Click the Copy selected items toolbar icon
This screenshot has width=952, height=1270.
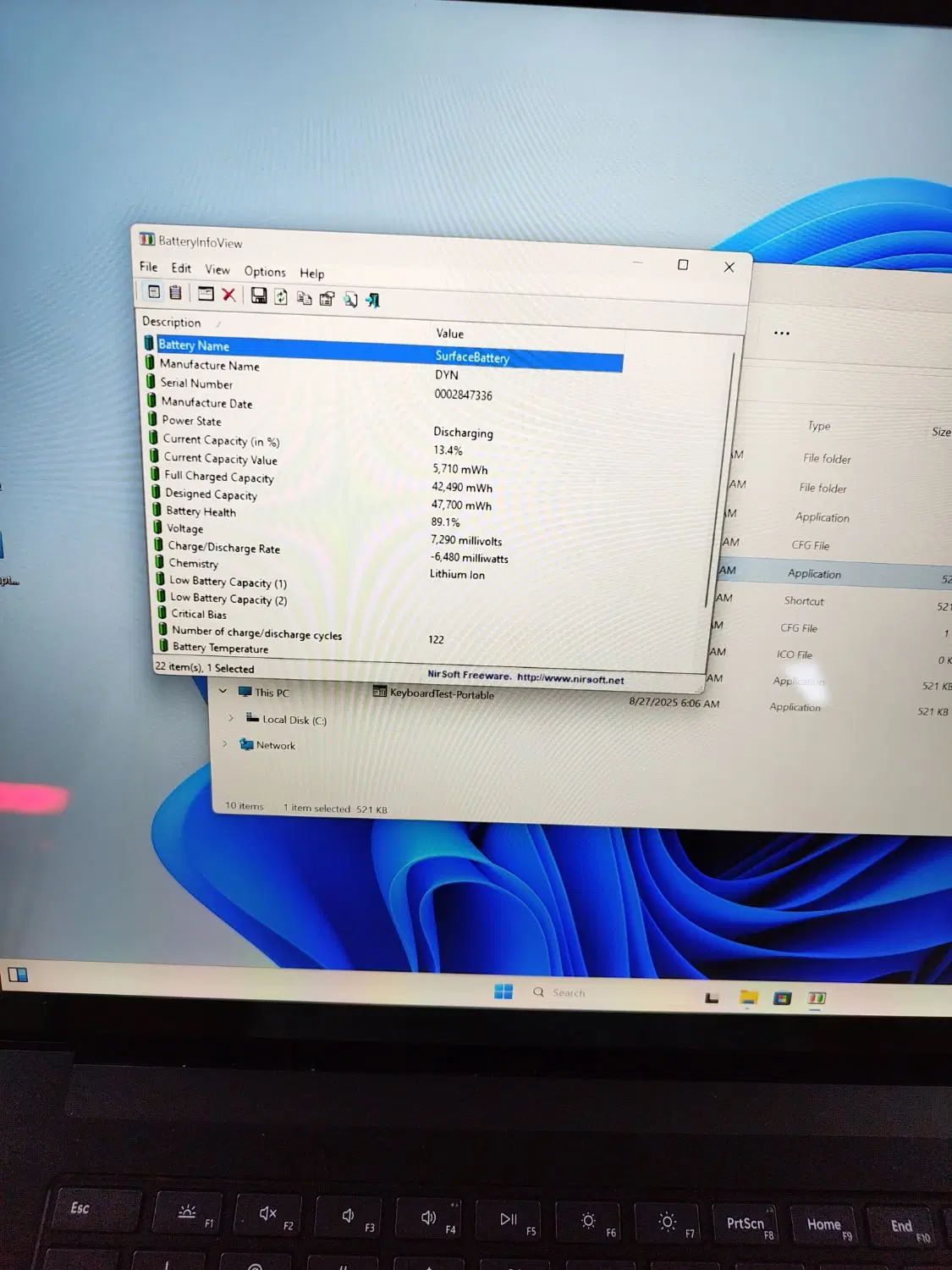[305, 298]
